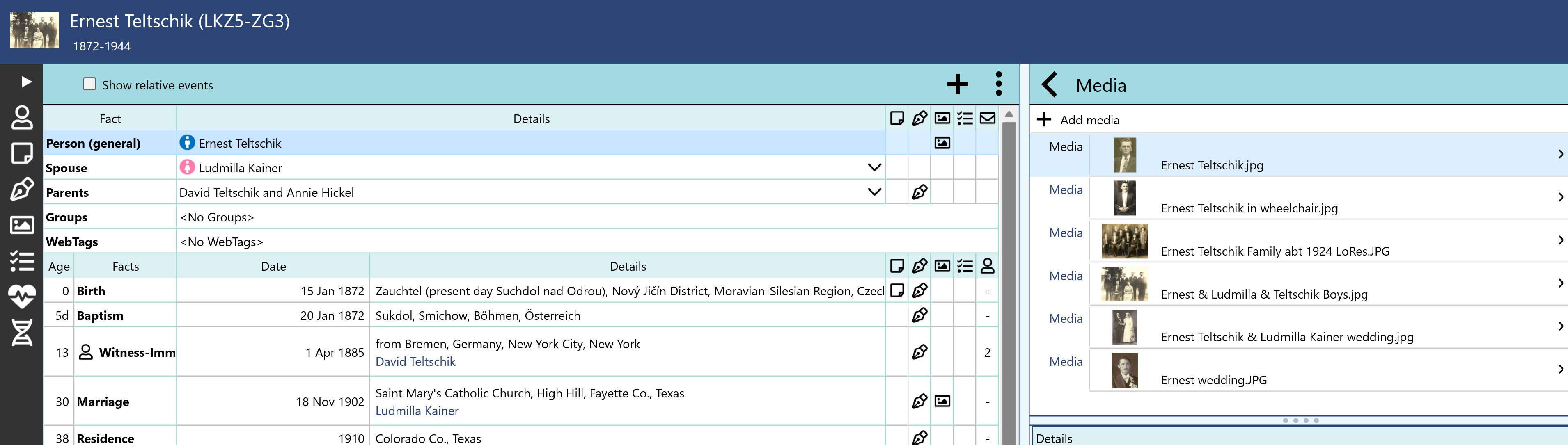The image size is (1568, 445).
Task: Open the health heartbeat icon in left sidebar
Action: click(x=22, y=297)
